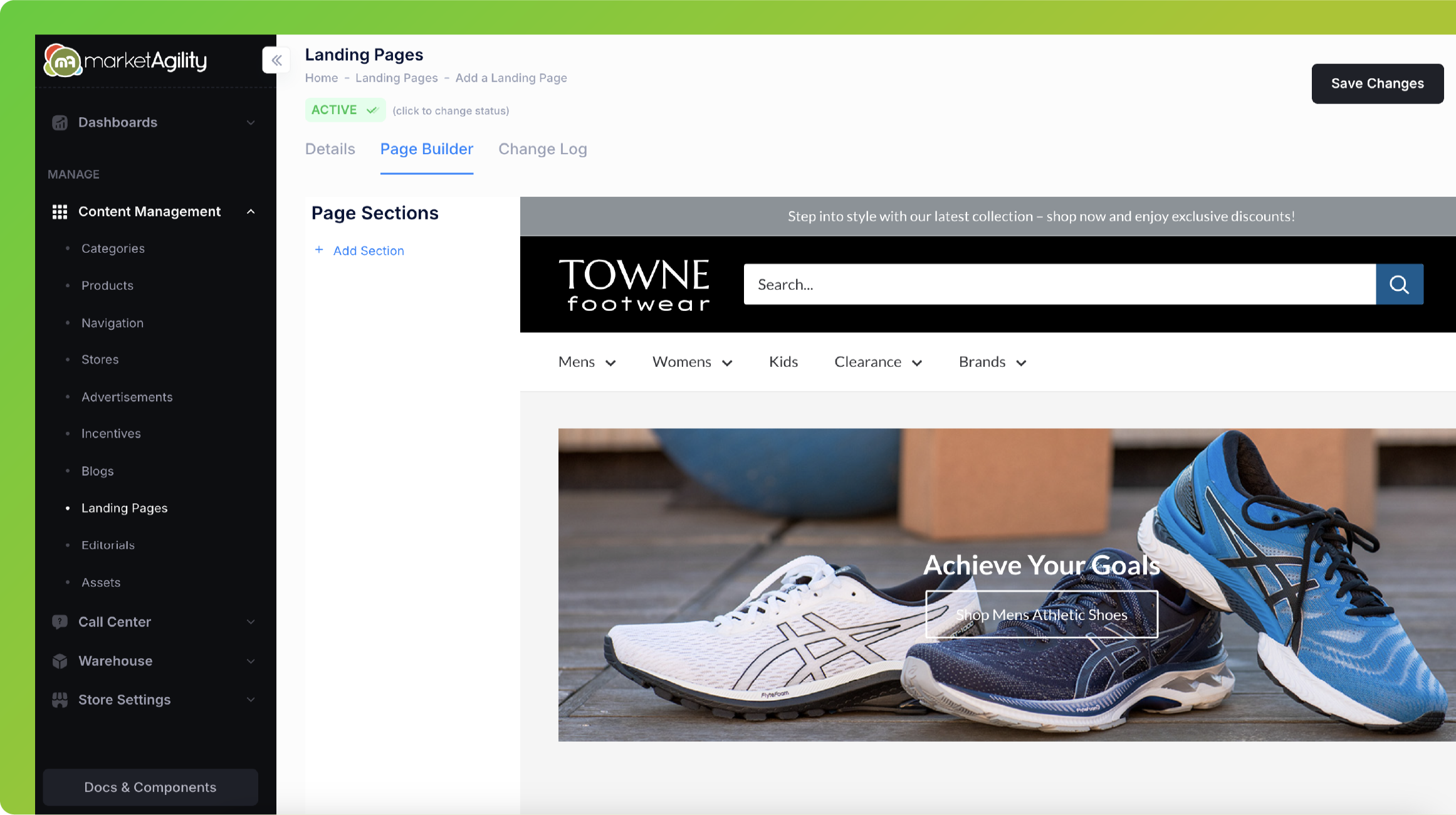The width and height of the screenshot is (1456, 815).
Task: Toggle the ACTIVE status badge
Action: point(345,110)
